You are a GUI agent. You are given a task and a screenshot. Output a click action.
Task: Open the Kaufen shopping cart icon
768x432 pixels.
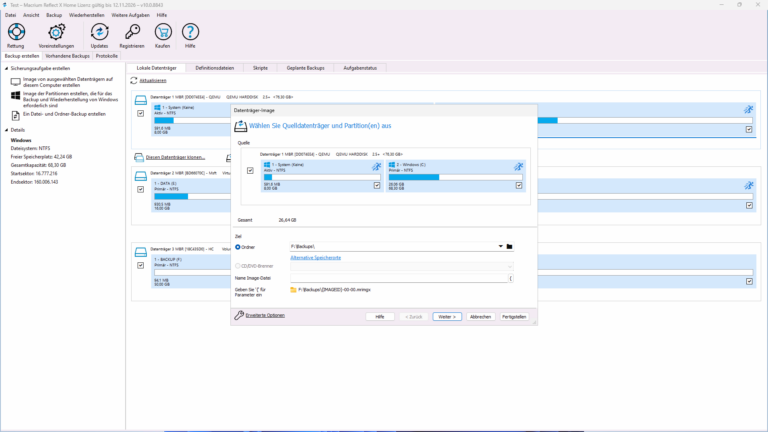163,32
